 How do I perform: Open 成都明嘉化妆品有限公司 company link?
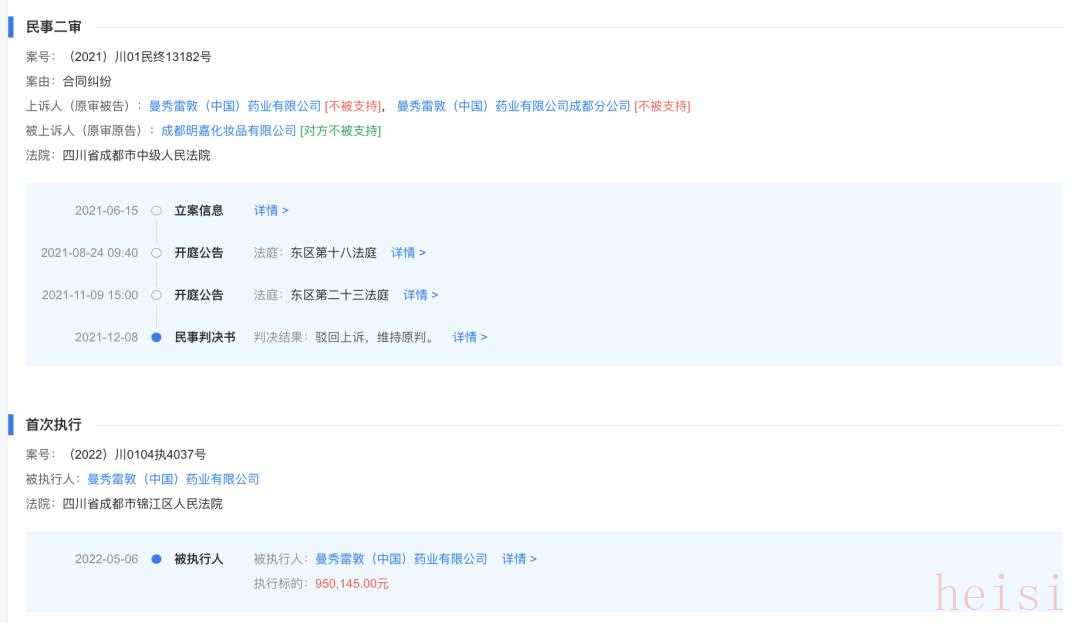point(229,131)
